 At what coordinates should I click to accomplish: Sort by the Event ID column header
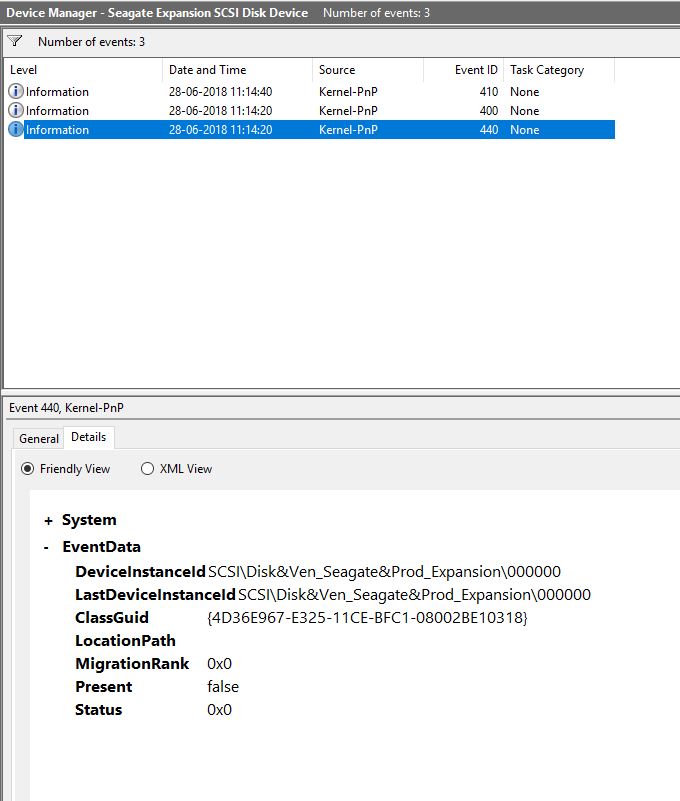pyautogui.click(x=463, y=69)
